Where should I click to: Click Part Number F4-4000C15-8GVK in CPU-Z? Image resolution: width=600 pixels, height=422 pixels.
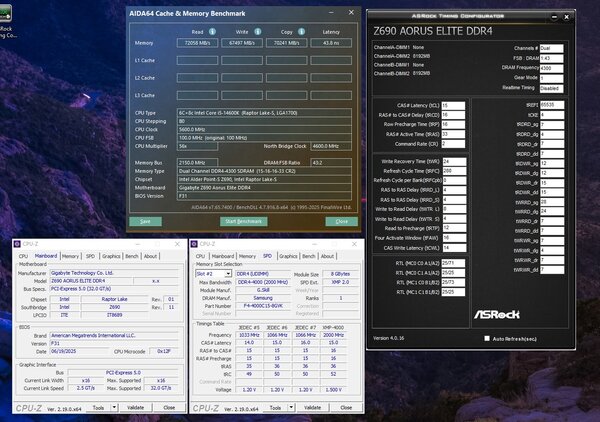[x=263, y=306]
